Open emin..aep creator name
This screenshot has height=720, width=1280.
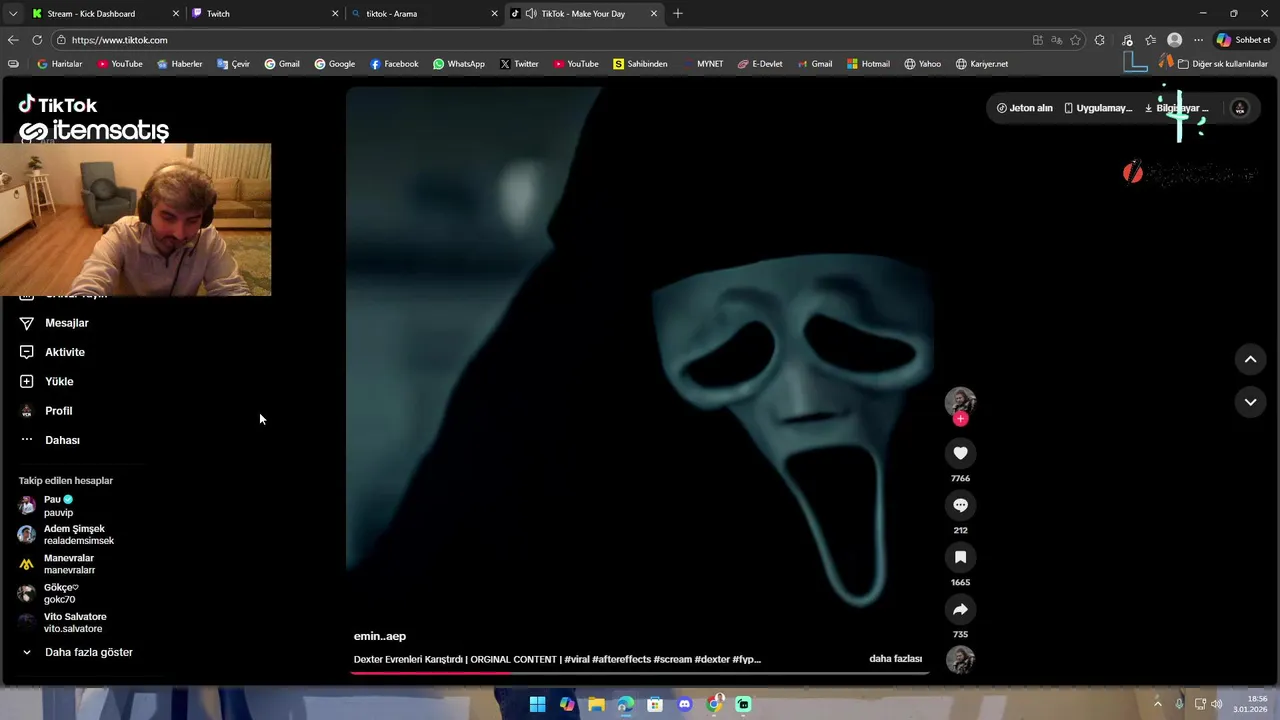tap(380, 636)
